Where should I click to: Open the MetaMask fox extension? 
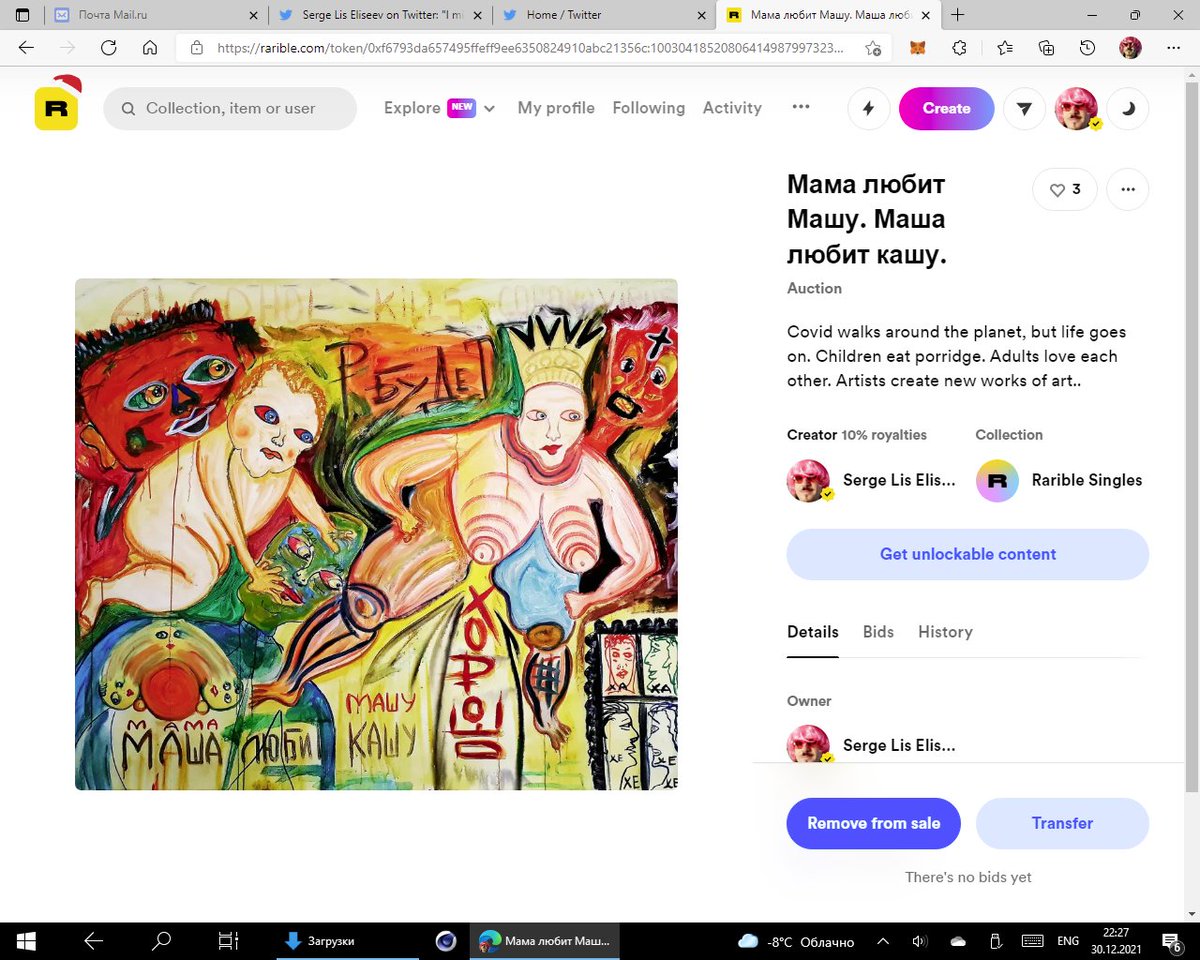917,47
